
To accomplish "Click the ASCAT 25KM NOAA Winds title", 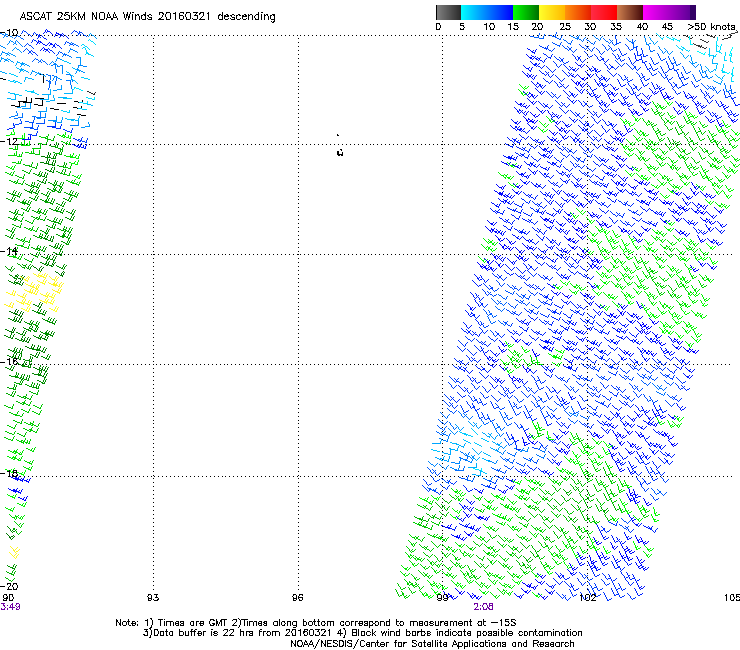I will coord(147,16).
